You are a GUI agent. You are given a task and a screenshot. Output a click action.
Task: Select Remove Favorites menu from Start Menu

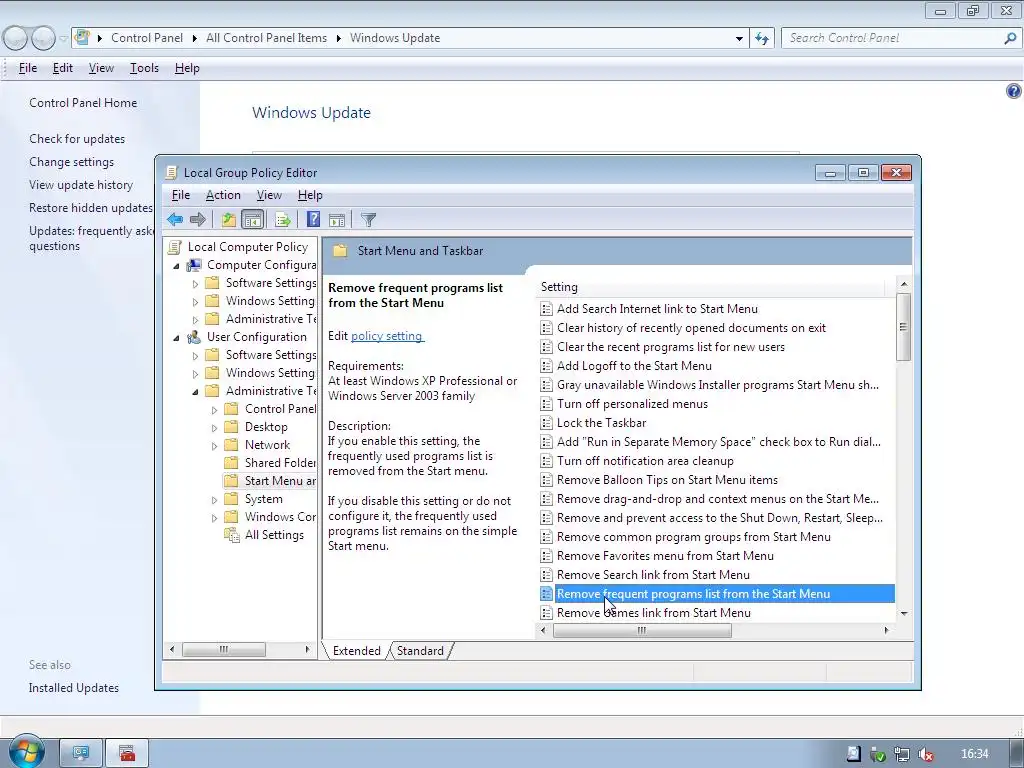(x=665, y=556)
